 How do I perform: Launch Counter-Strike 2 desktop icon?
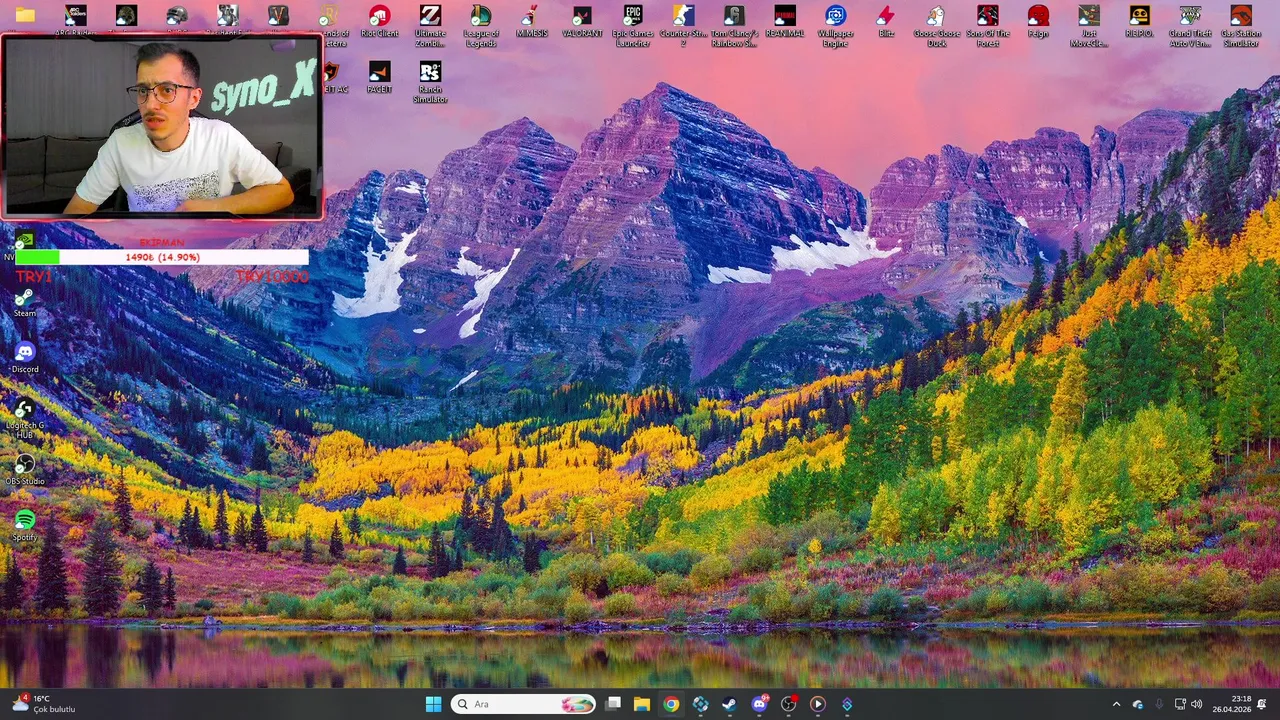683,26
